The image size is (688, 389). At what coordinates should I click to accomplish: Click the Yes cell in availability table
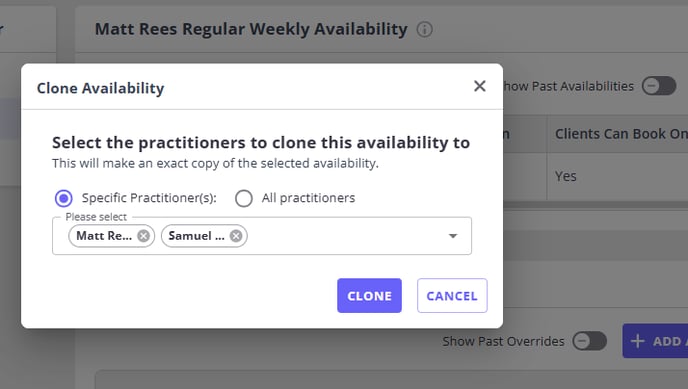(566, 176)
